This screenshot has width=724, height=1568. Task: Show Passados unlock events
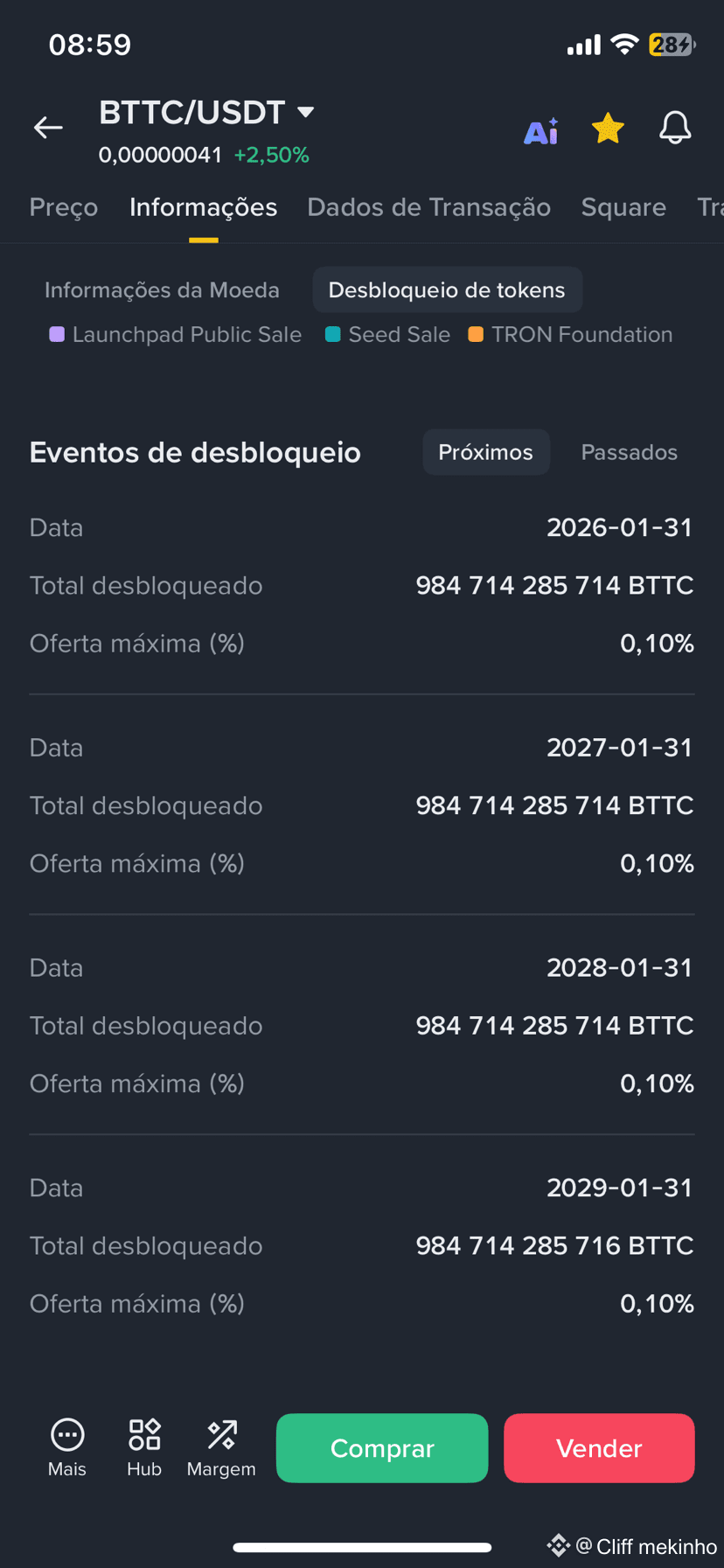tap(630, 452)
